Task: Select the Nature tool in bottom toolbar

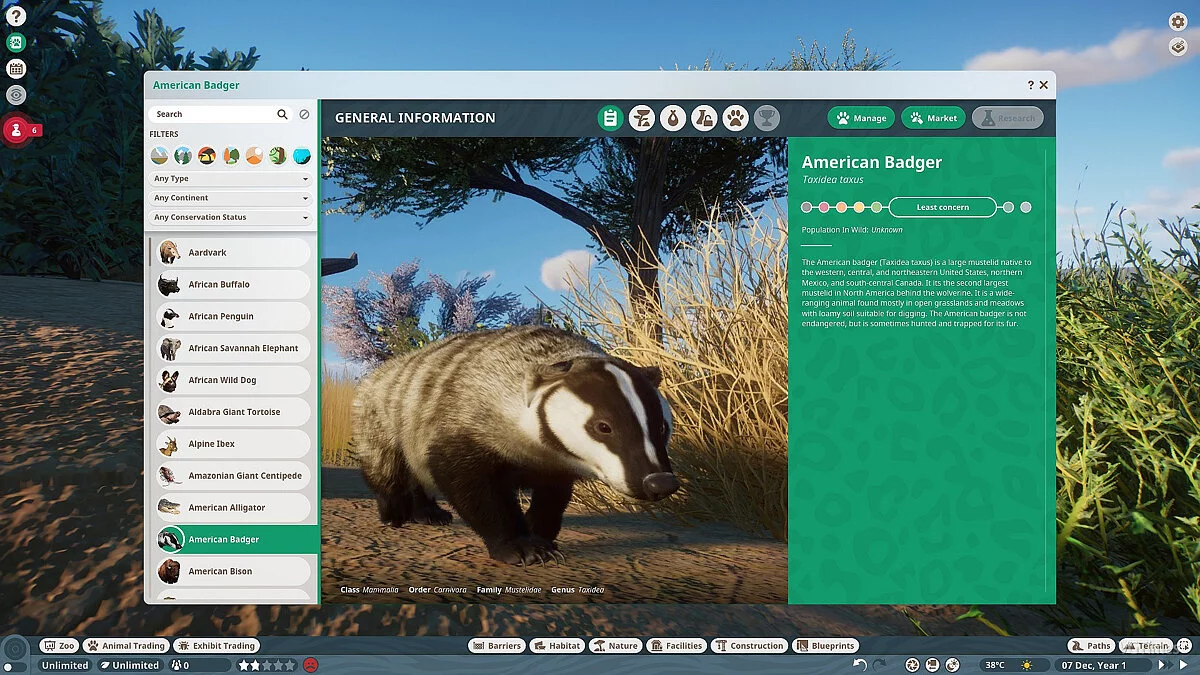Action: tap(615, 646)
